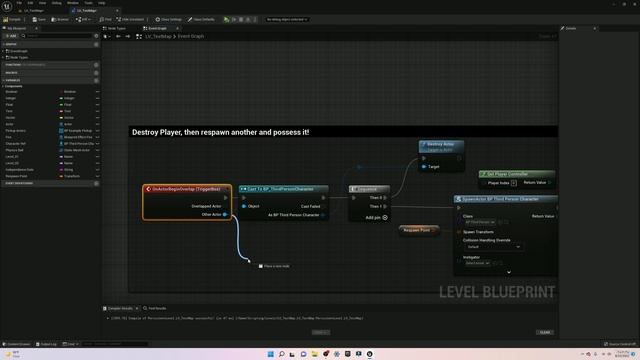This screenshot has width=640, height=360.
Task: Open the Content Drawer
Action: click(16, 344)
